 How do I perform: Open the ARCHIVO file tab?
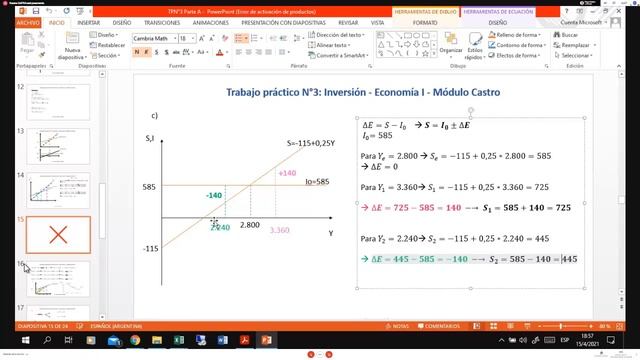click(x=28, y=23)
